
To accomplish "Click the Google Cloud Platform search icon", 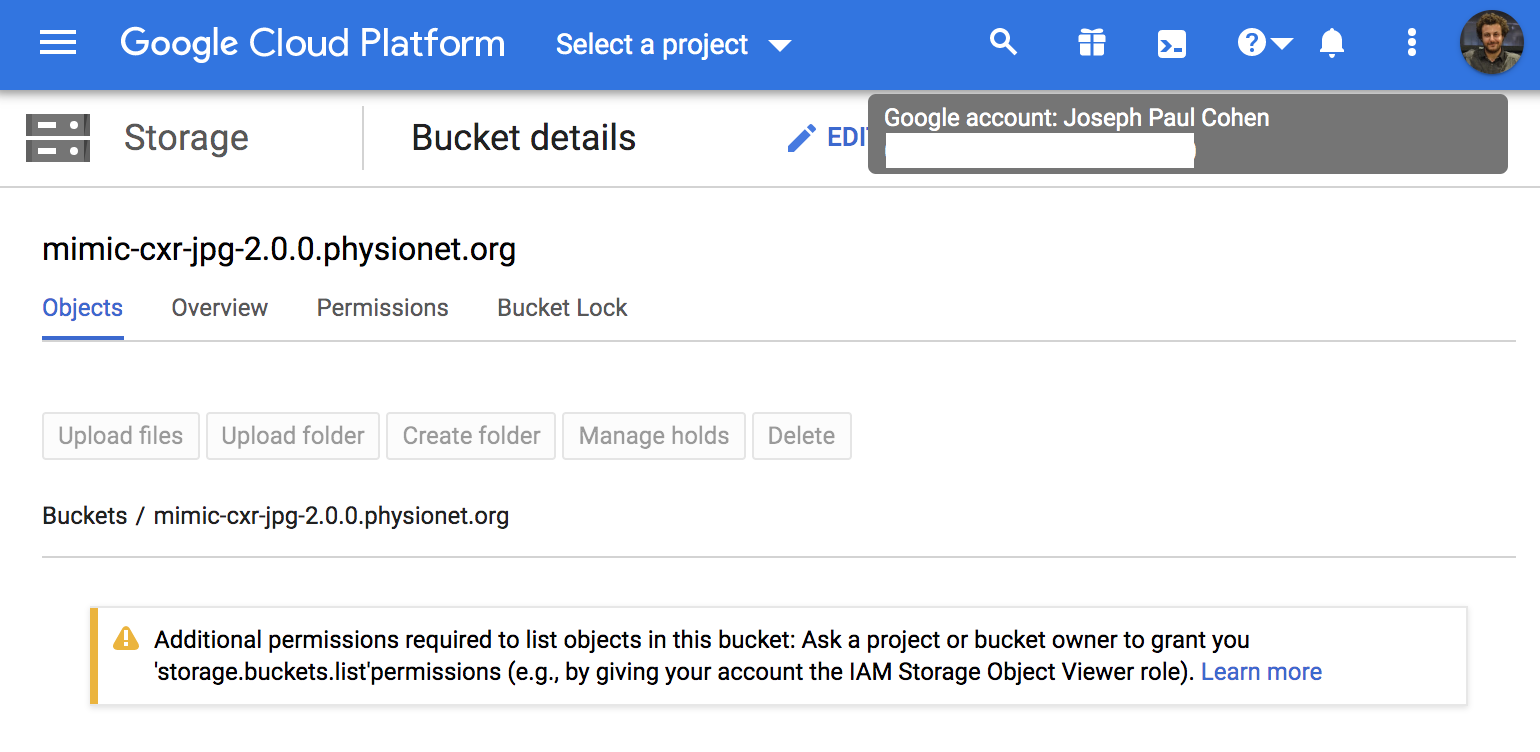I will click(x=1003, y=43).
